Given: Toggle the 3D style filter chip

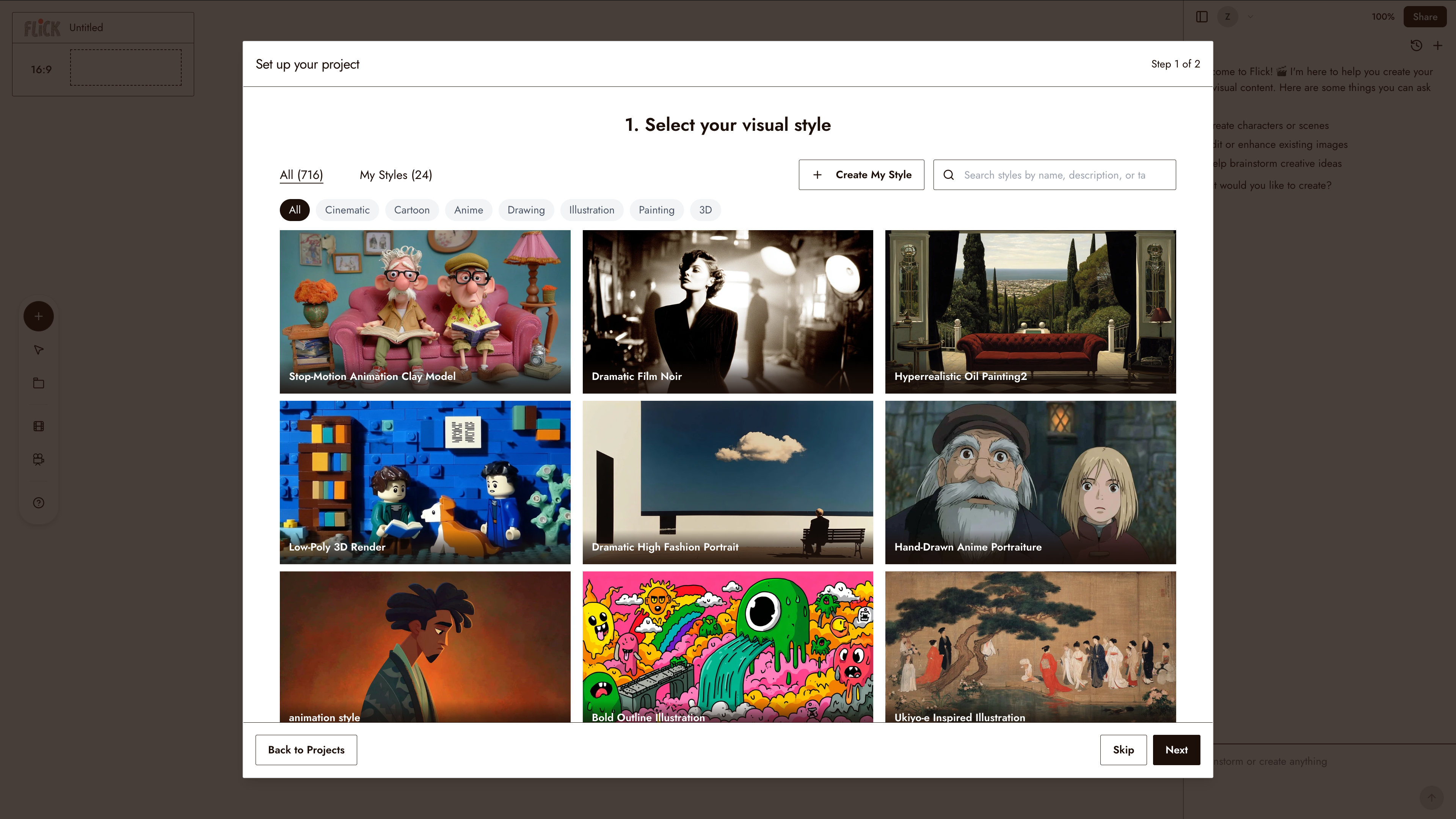Looking at the screenshot, I should [x=705, y=210].
